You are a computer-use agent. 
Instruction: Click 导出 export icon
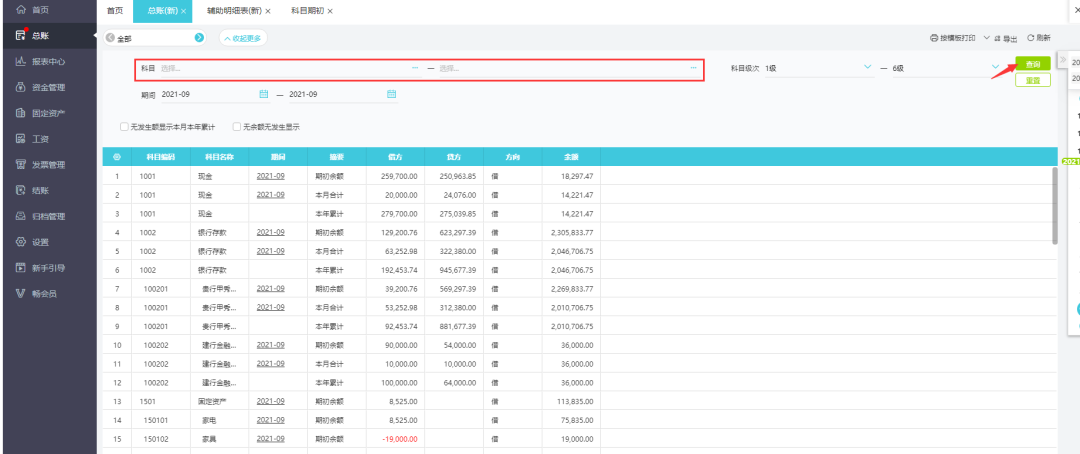(x=1006, y=38)
